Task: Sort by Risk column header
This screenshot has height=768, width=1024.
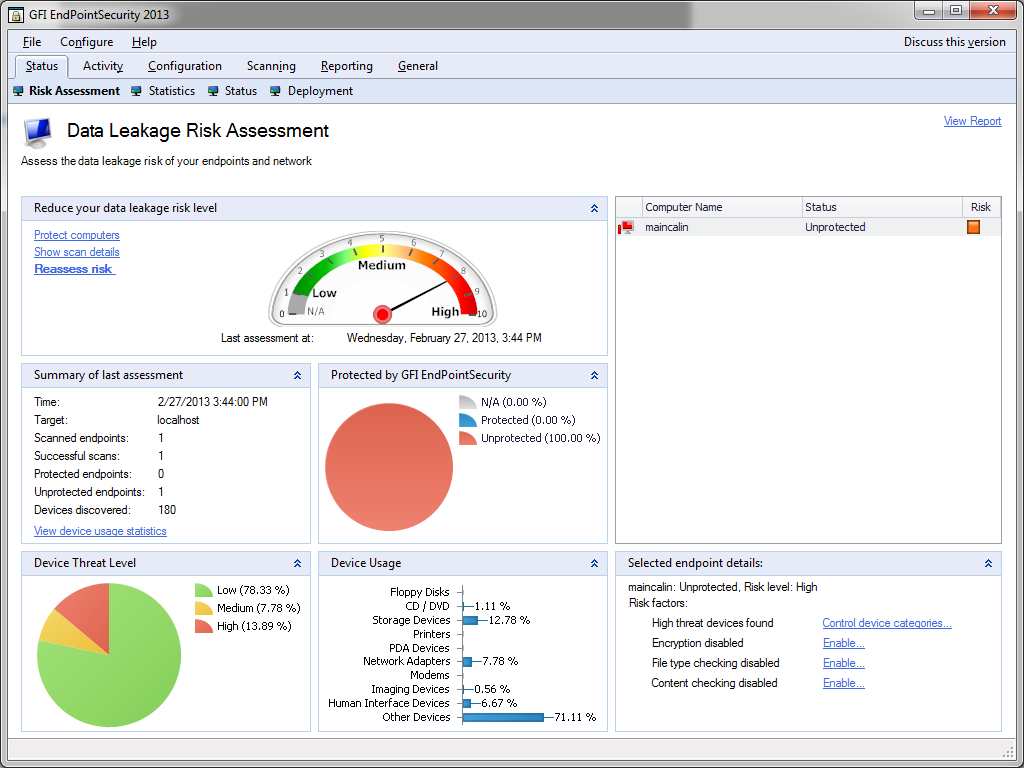Action: coord(981,207)
